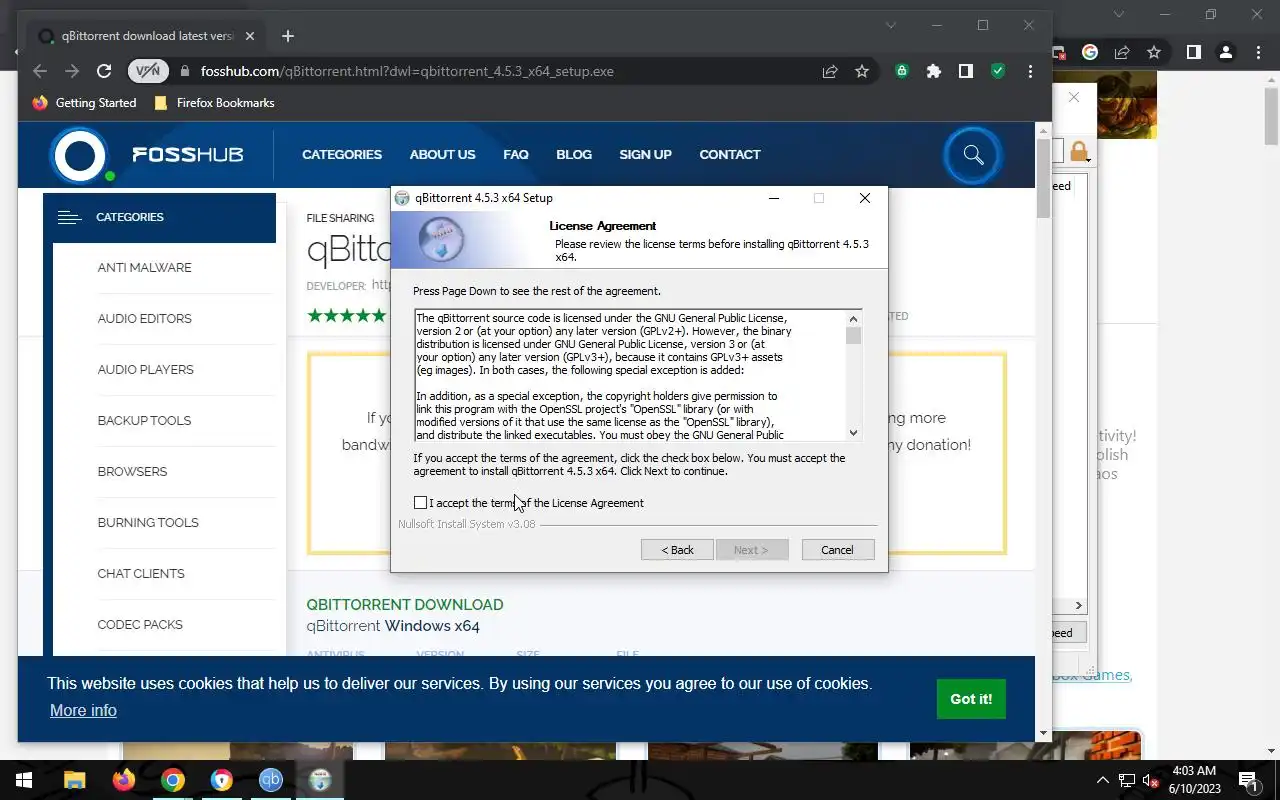Open ABOUT US menu item
1280x800 pixels.
(x=442, y=155)
